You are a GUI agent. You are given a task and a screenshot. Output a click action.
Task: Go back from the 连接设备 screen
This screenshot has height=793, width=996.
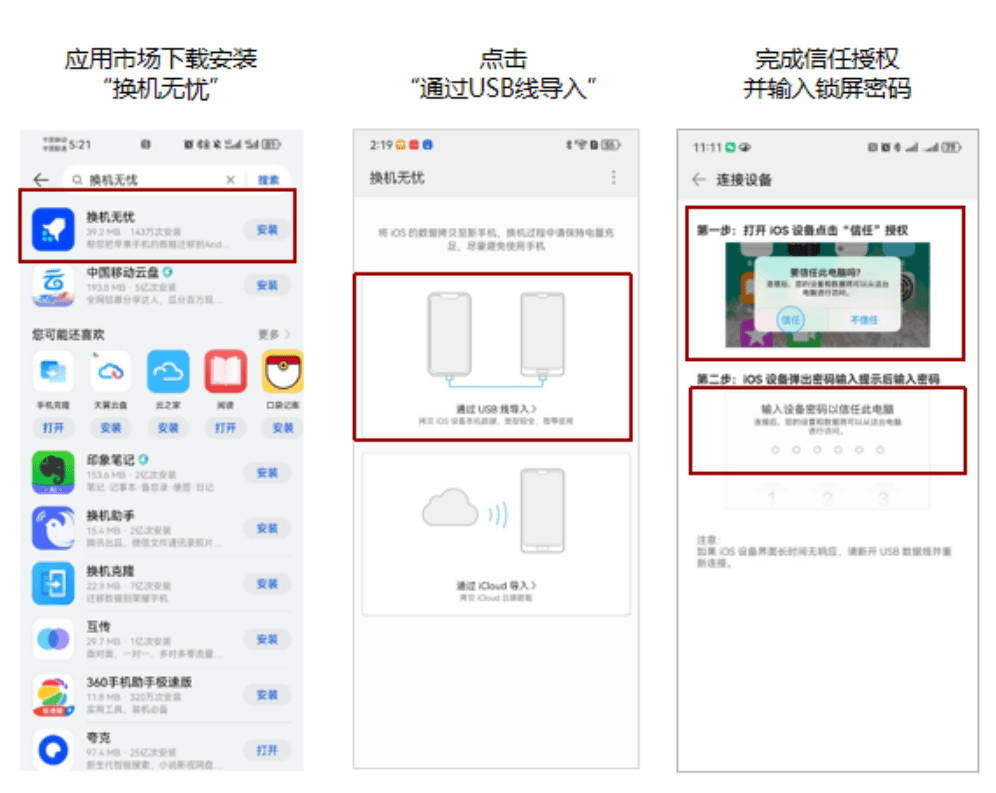[x=699, y=180]
